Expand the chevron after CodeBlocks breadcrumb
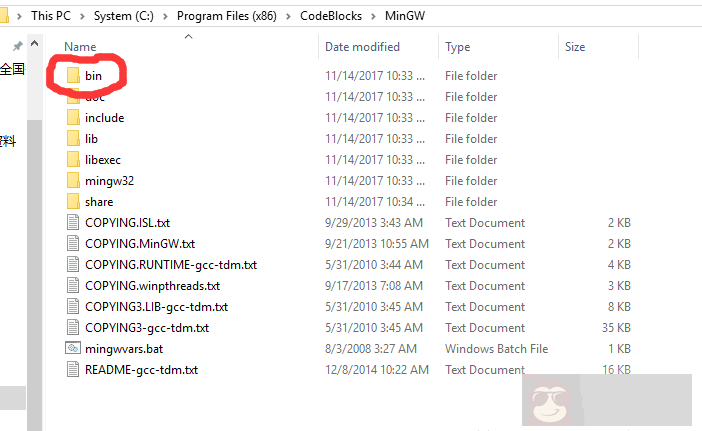Viewport: 702px width, 431px height. pos(374,16)
